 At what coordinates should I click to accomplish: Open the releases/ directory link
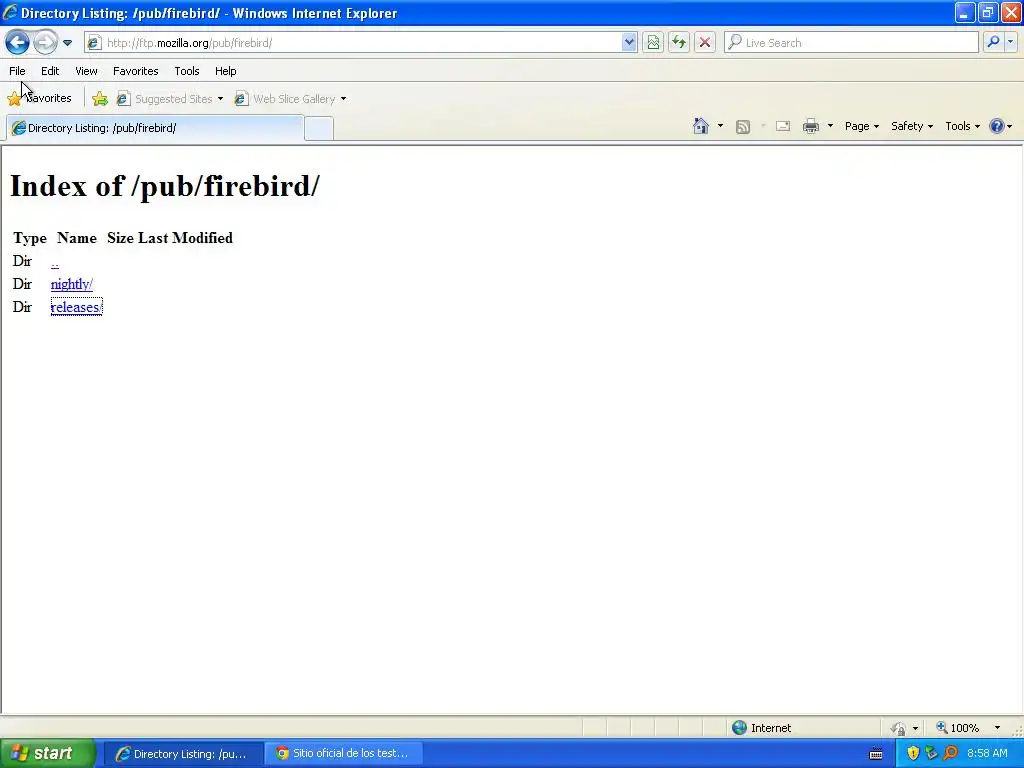76,307
